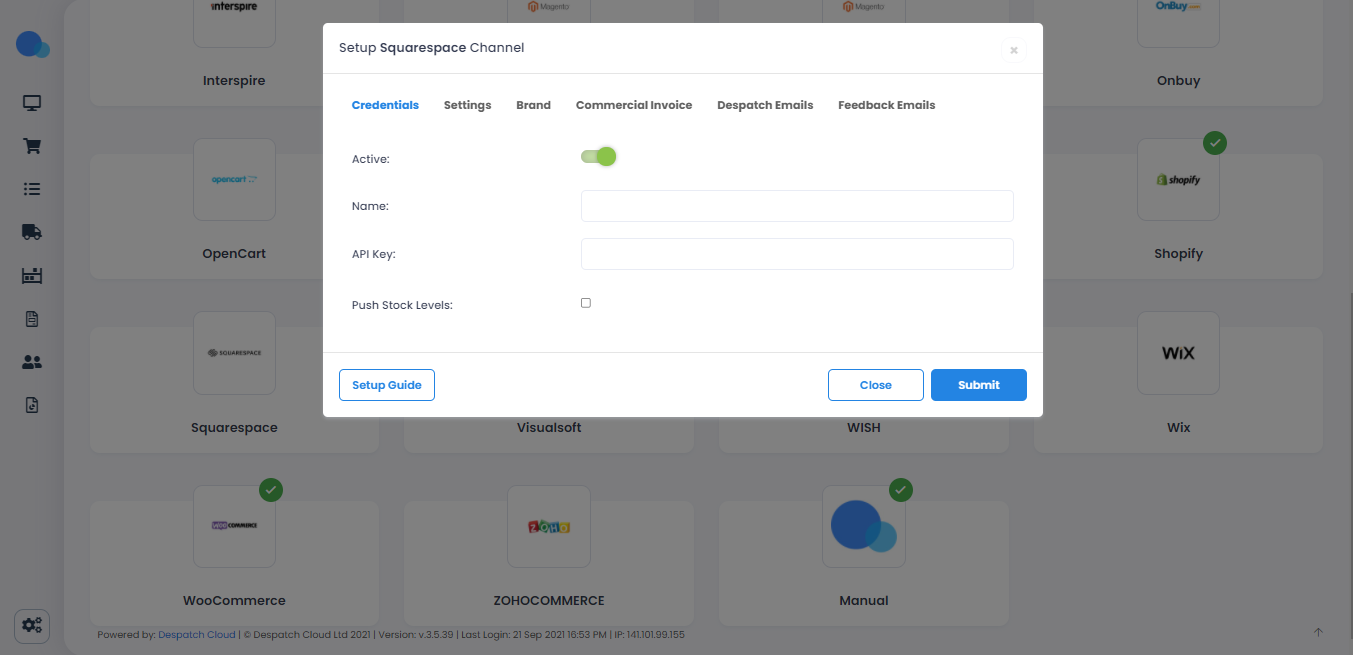Focus the Name input field
The image size is (1353, 655).
pos(797,206)
